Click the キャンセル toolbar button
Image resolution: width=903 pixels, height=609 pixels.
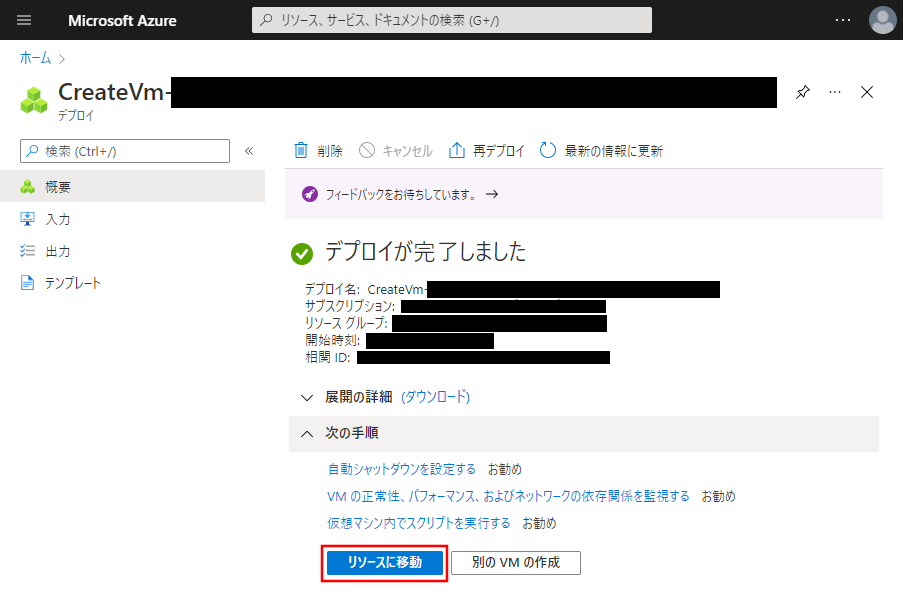395,150
